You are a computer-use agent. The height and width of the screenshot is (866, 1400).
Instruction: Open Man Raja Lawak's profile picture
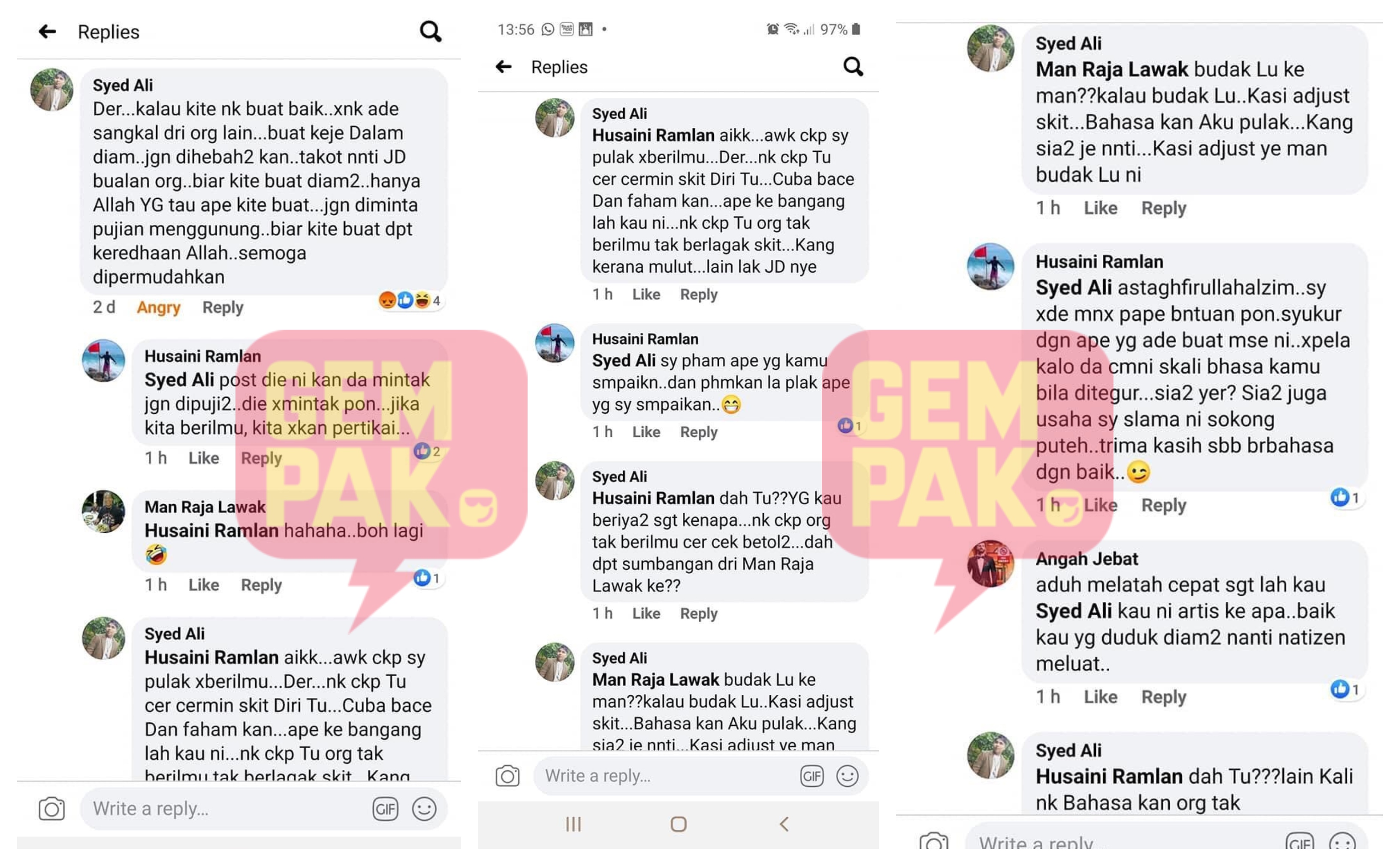(x=103, y=511)
